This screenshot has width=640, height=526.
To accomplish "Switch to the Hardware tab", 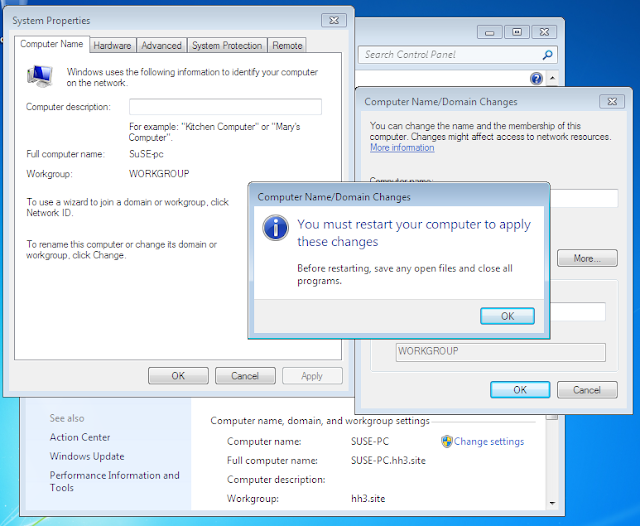I will (112, 45).
